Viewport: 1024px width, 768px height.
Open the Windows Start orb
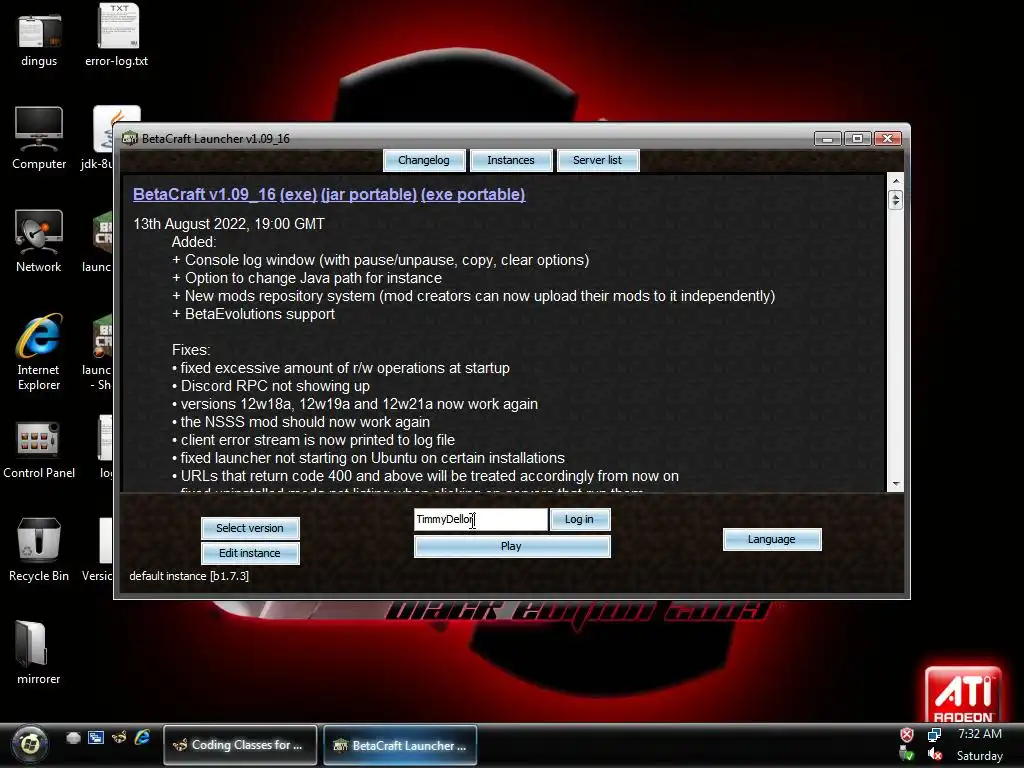tap(29, 744)
